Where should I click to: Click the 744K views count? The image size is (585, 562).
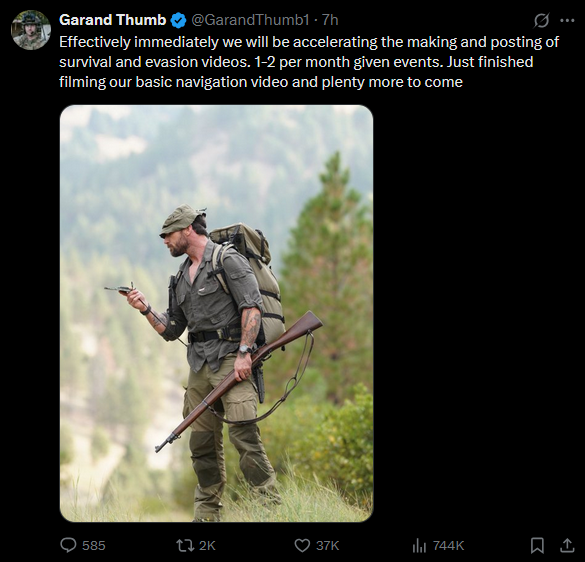[448, 546]
